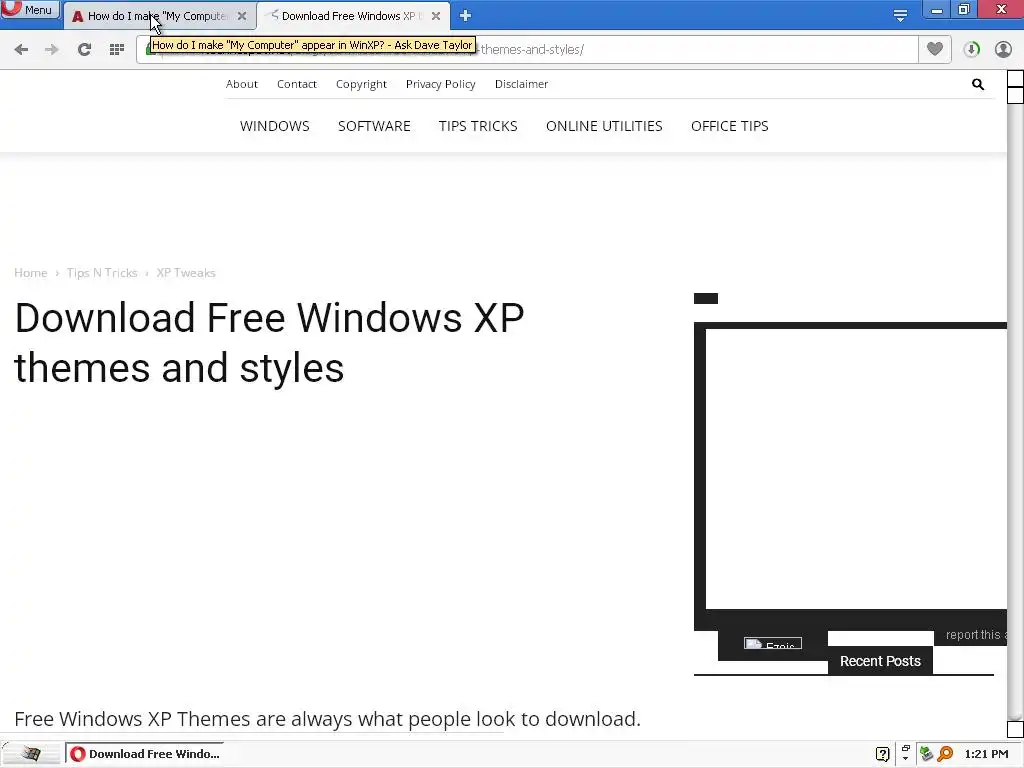
Task: Click the address bar URL field
Action: point(526,50)
